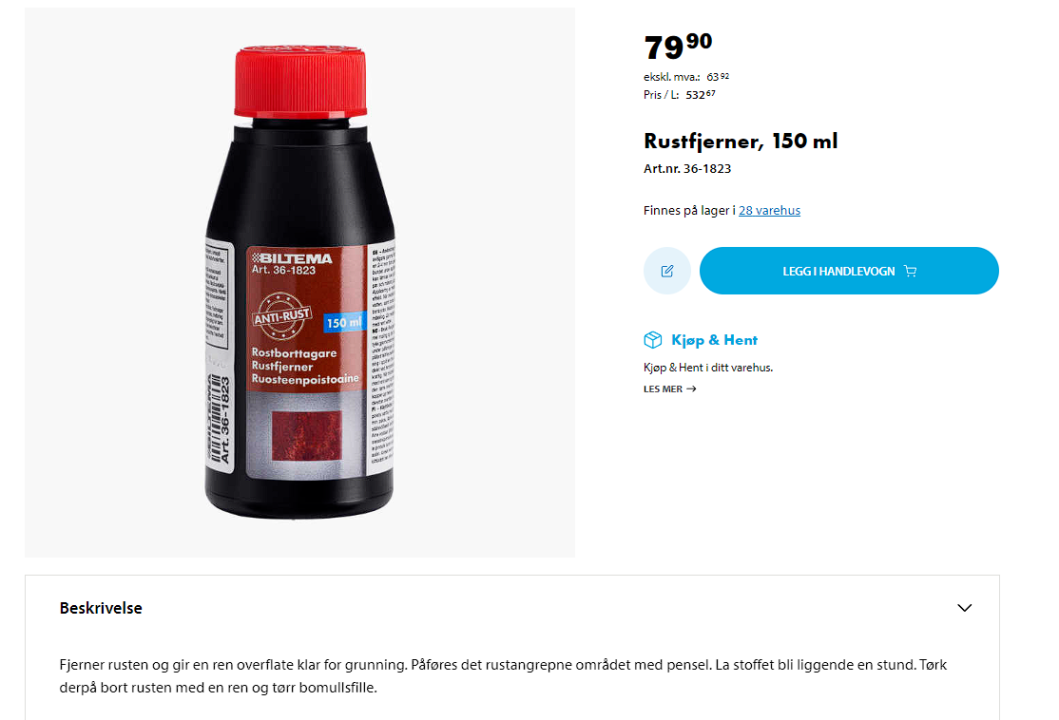Image resolution: width=1059 pixels, height=720 pixels.
Task: Collapse the Beskrivelse section with the chevron
Action: click(x=964, y=608)
